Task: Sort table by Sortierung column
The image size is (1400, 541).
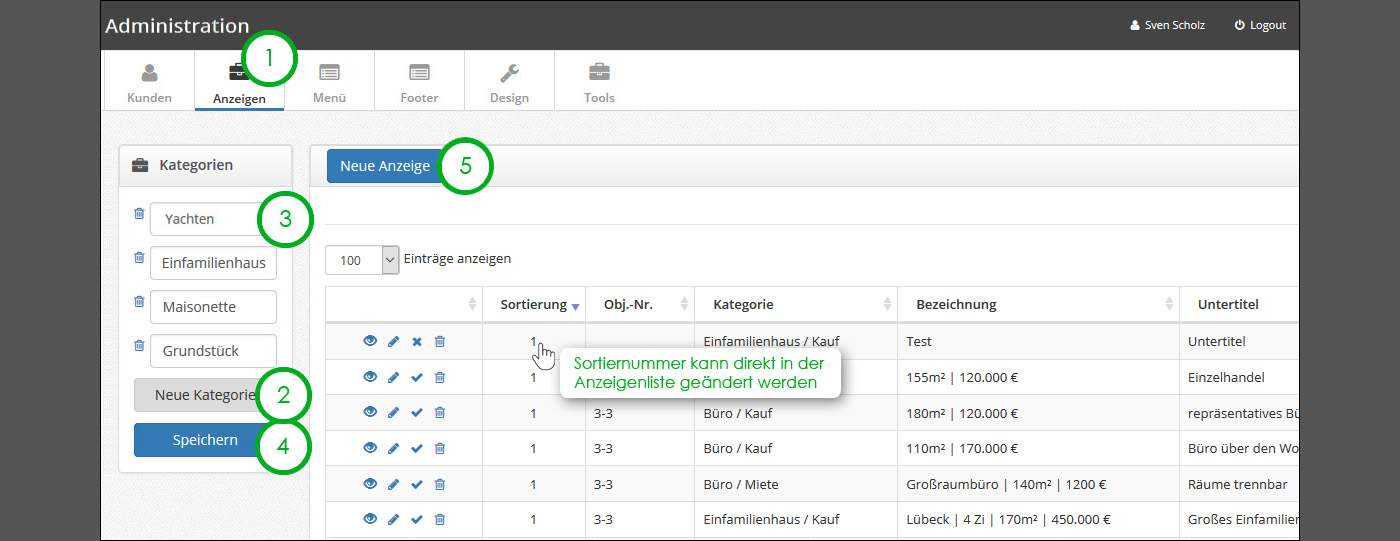Action: [x=534, y=305]
